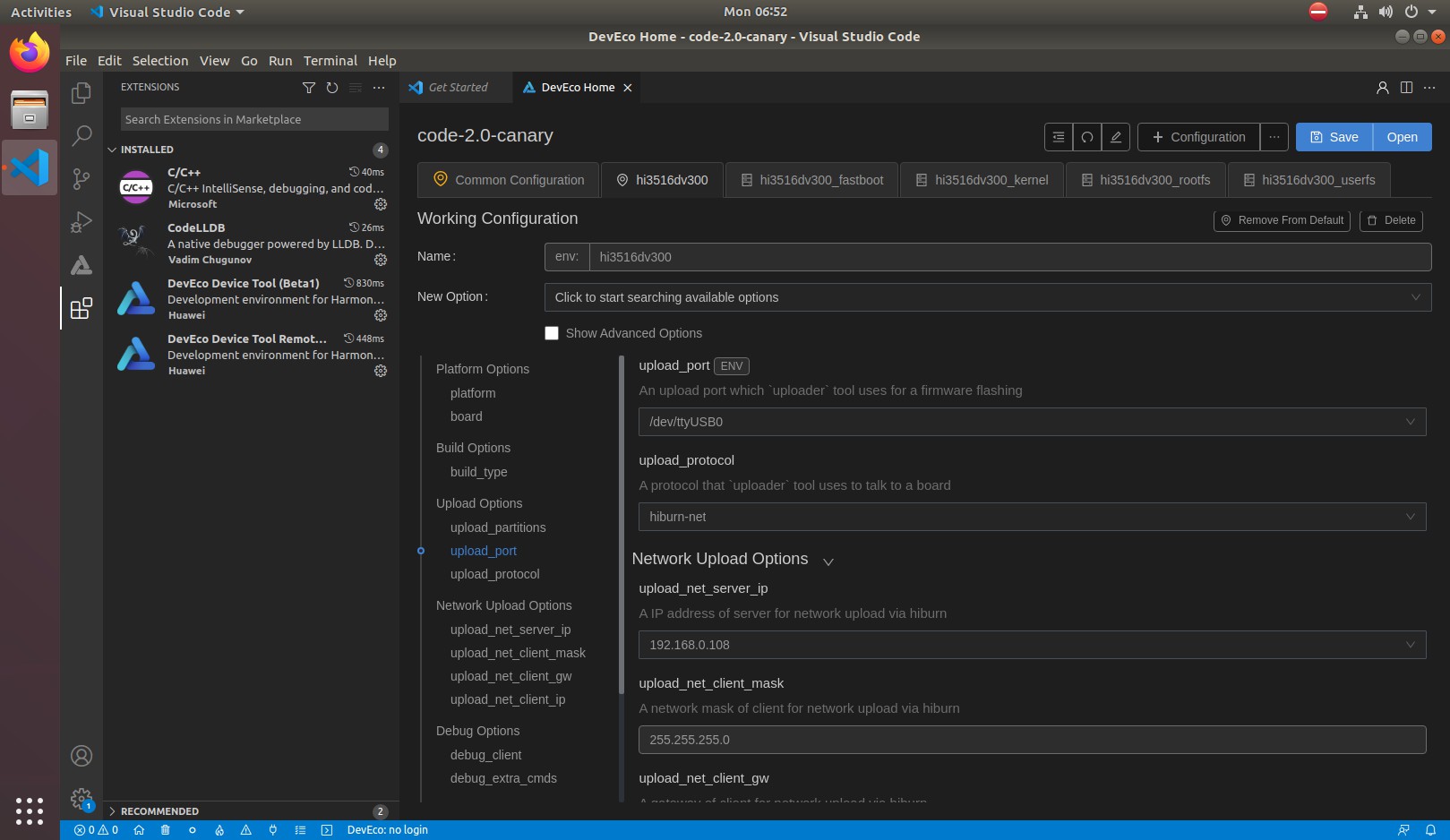This screenshot has width=1450, height=840.
Task: Click the plug icon in status bar
Action: [x=273, y=830]
